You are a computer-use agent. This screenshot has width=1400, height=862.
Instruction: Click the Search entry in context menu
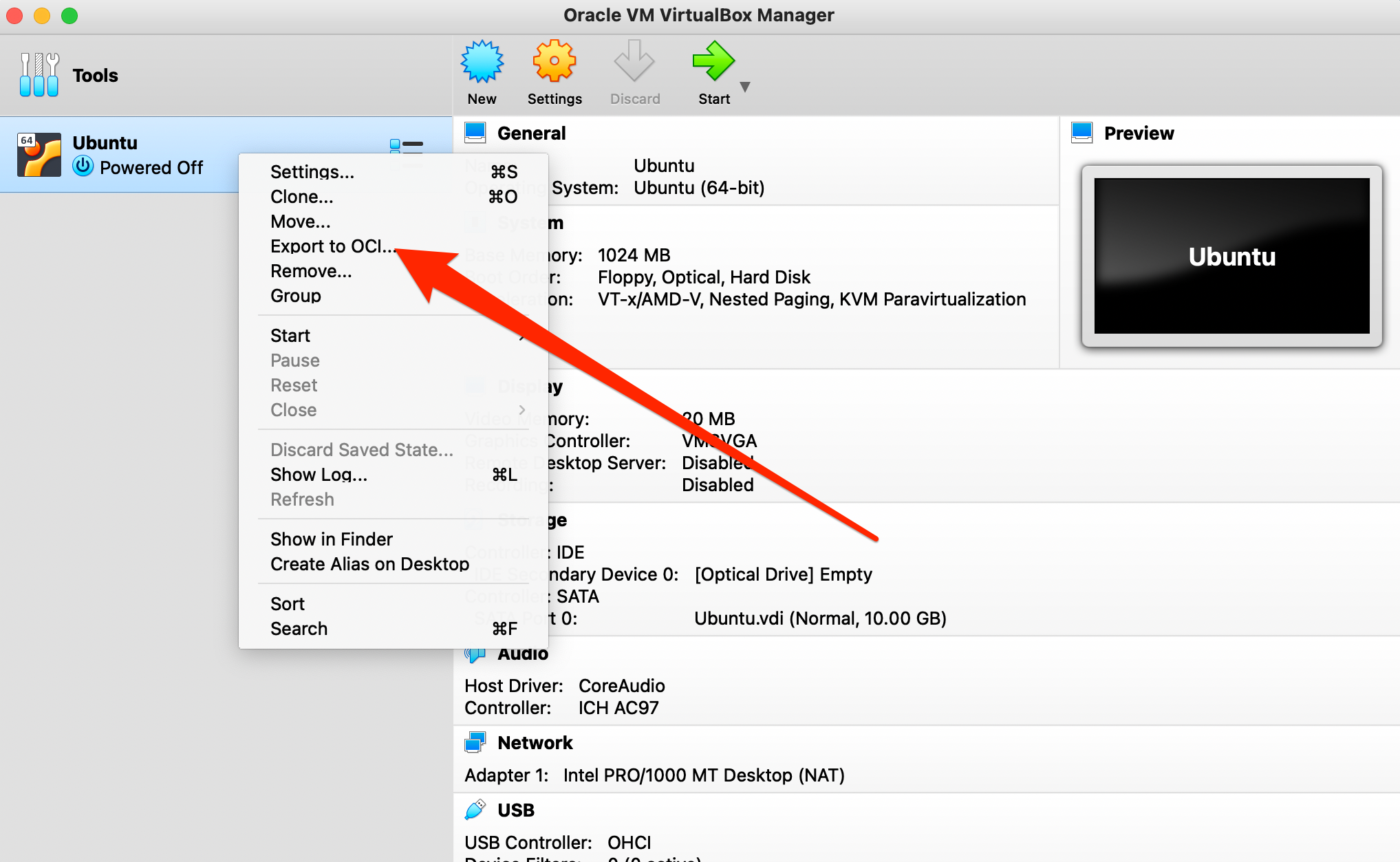point(299,629)
